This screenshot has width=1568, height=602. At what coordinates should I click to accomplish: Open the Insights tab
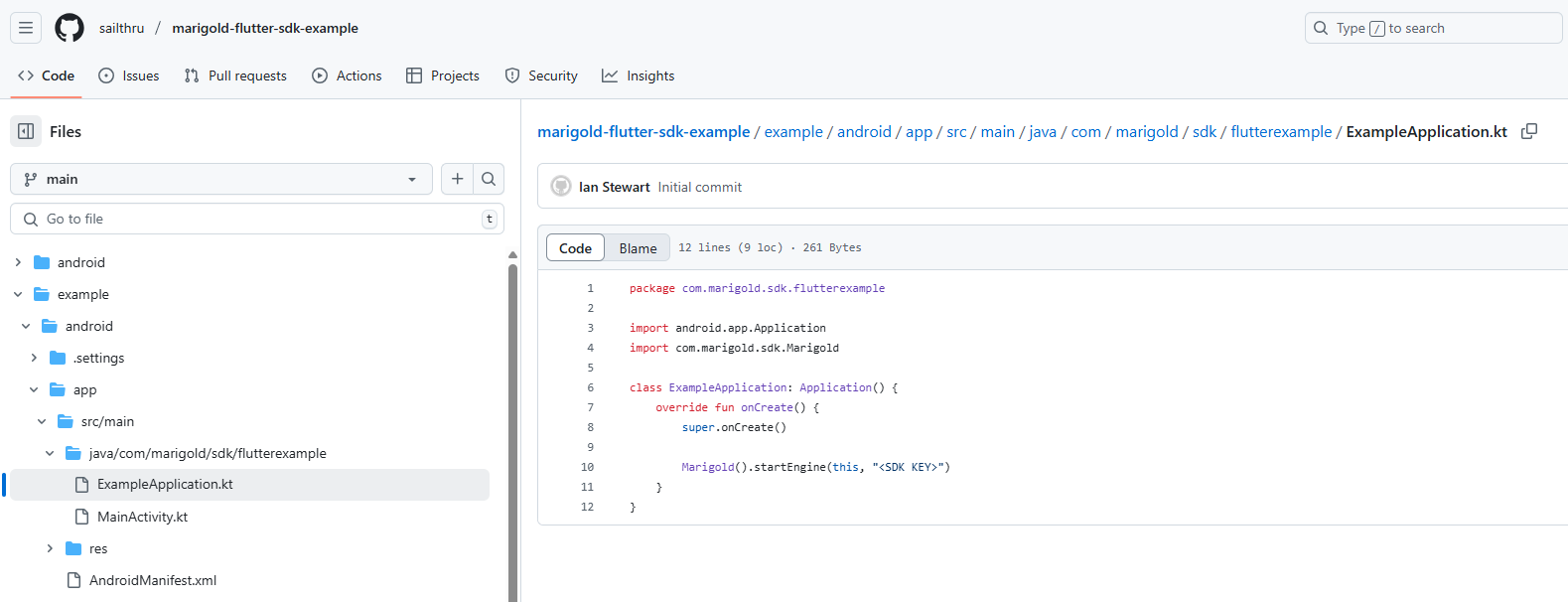[638, 75]
